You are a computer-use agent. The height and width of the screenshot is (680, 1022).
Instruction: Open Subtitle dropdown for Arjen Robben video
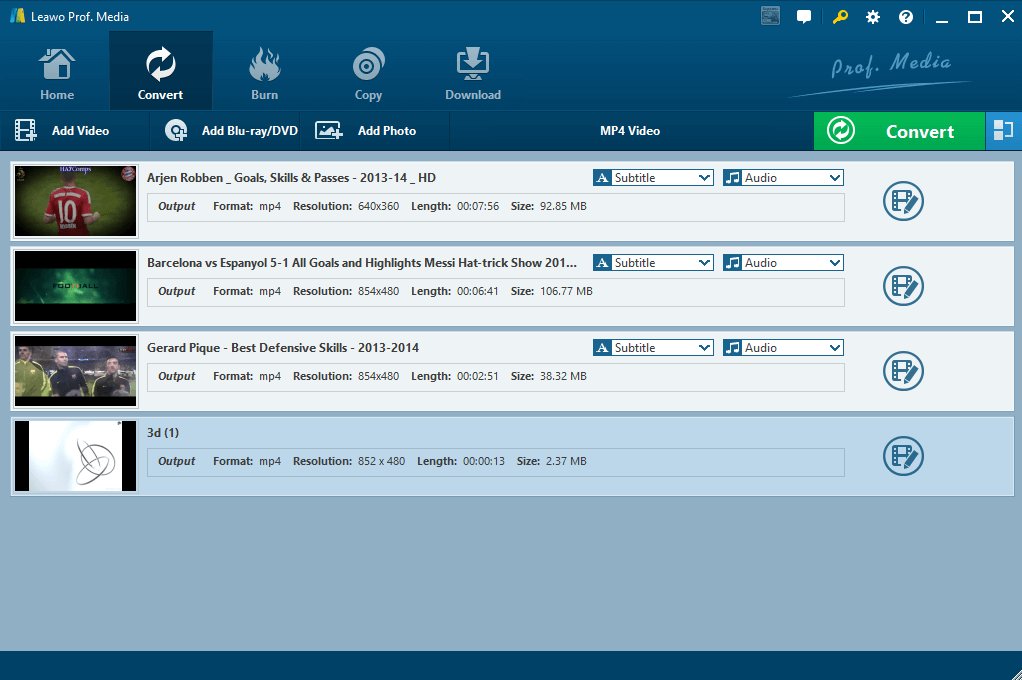pyautogui.click(x=653, y=178)
